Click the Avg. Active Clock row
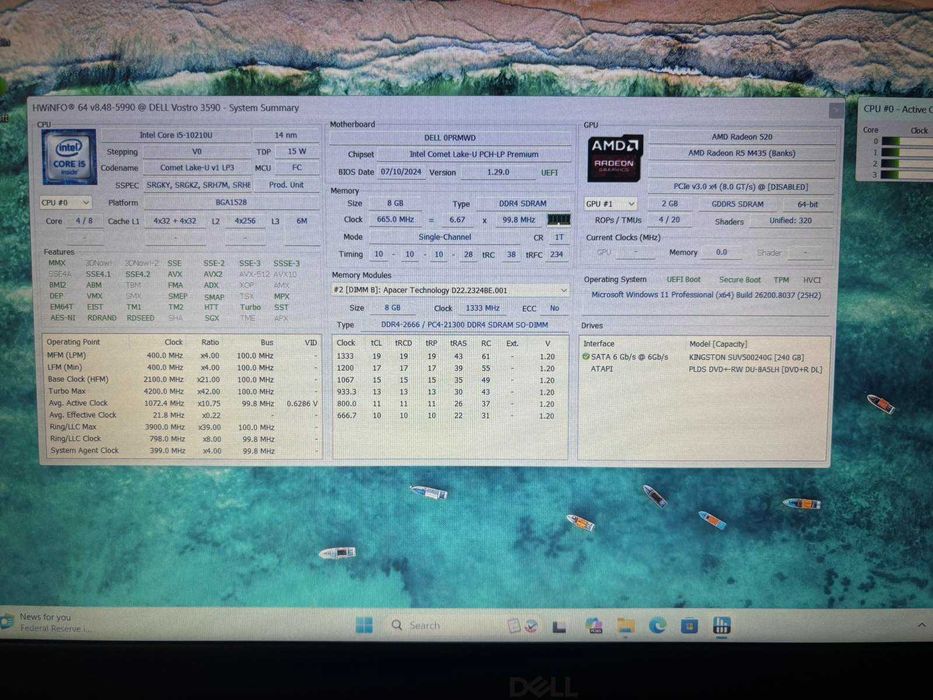 click(182, 403)
